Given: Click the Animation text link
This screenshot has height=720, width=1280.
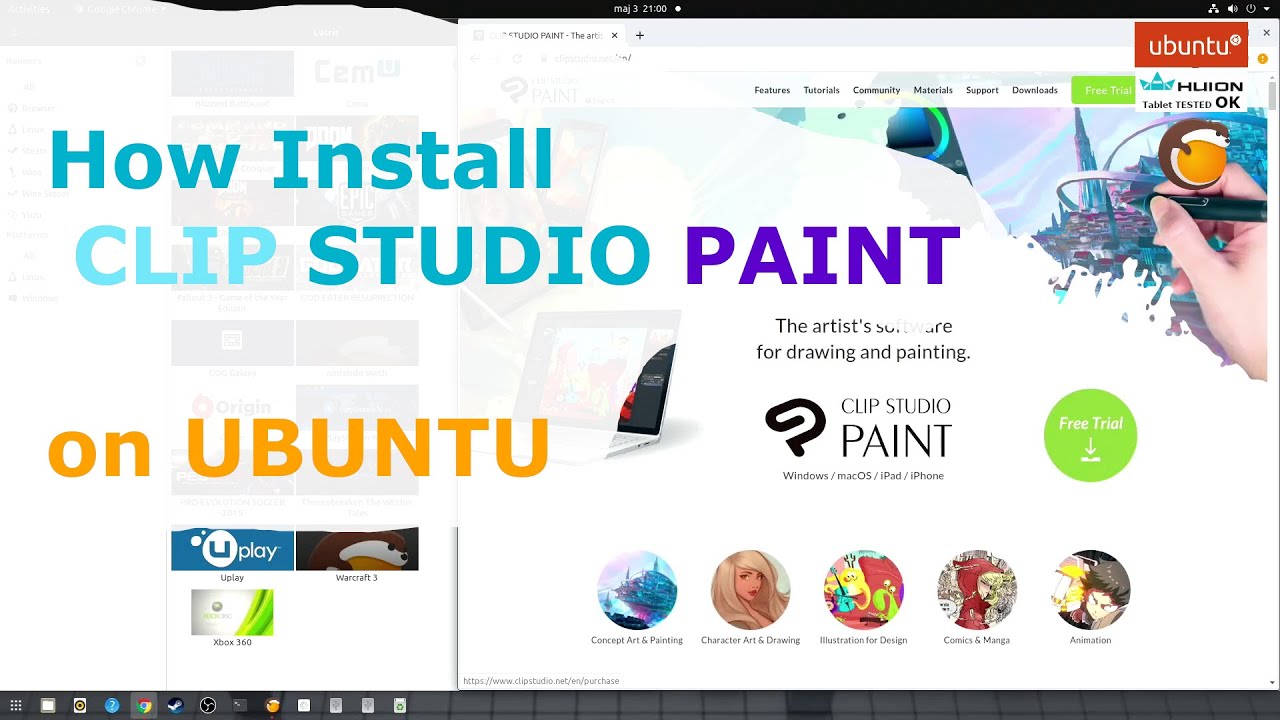Looking at the screenshot, I should coord(1090,640).
